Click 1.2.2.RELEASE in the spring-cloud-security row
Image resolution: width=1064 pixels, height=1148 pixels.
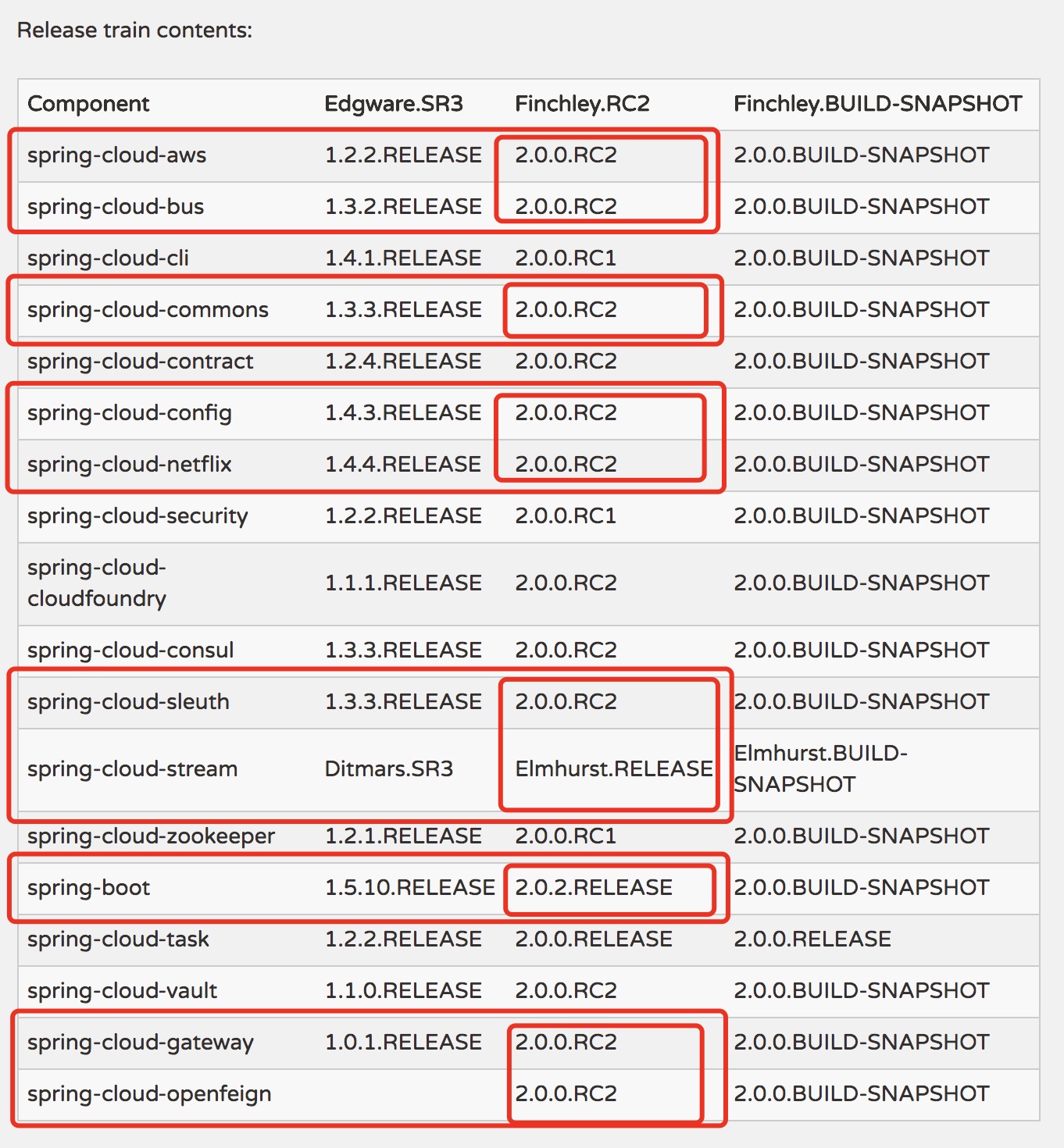(x=403, y=516)
